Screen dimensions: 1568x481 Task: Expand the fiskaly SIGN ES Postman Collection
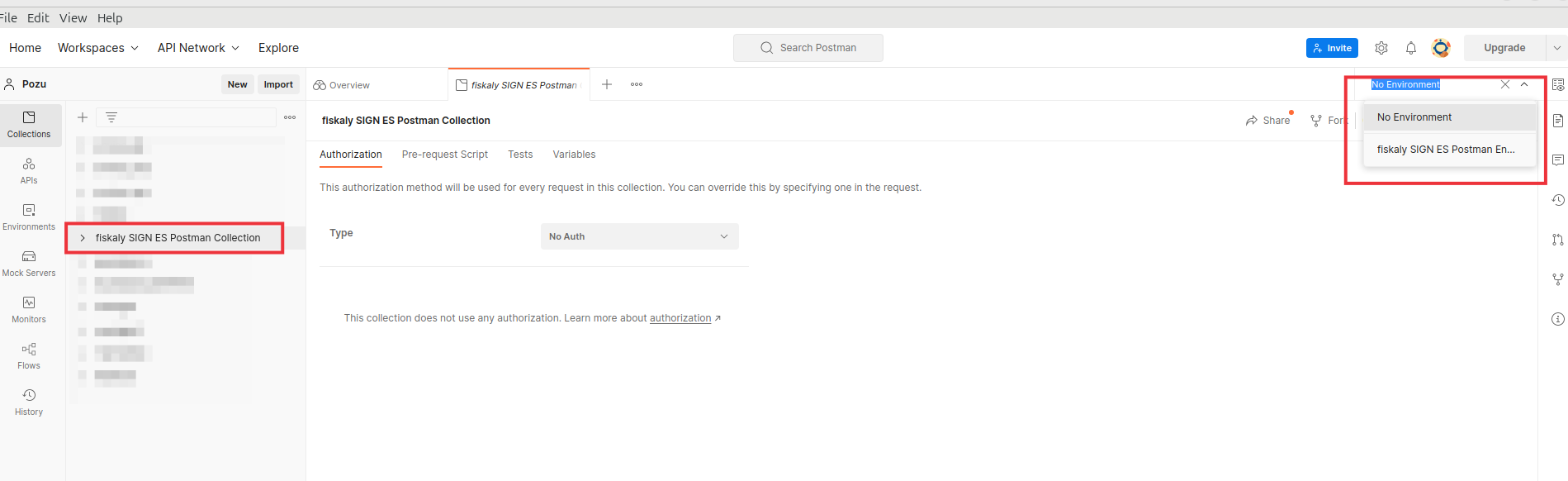coord(83,238)
